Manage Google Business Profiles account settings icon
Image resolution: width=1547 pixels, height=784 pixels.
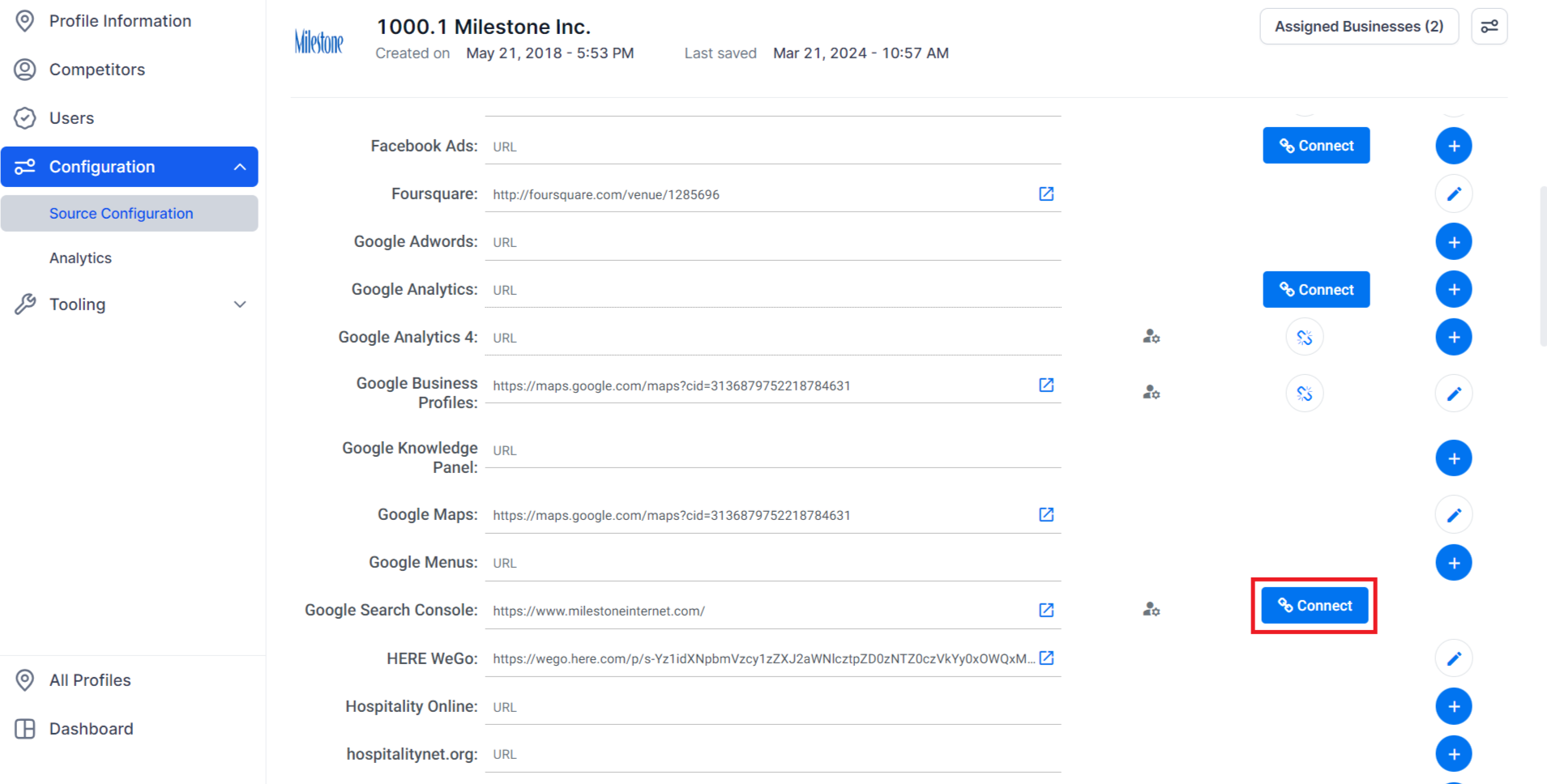pos(1152,392)
